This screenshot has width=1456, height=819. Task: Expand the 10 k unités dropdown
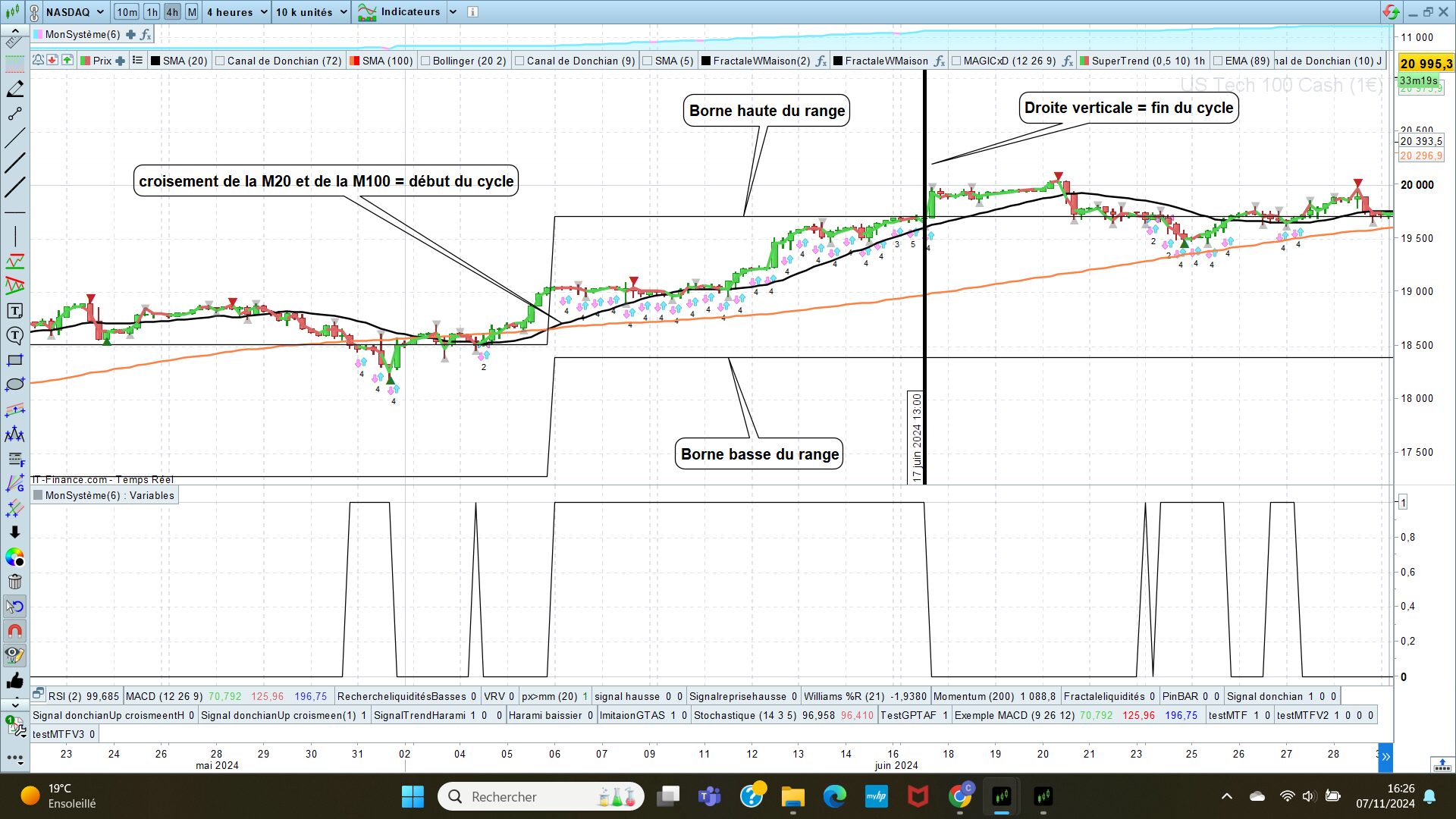pyautogui.click(x=343, y=12)
